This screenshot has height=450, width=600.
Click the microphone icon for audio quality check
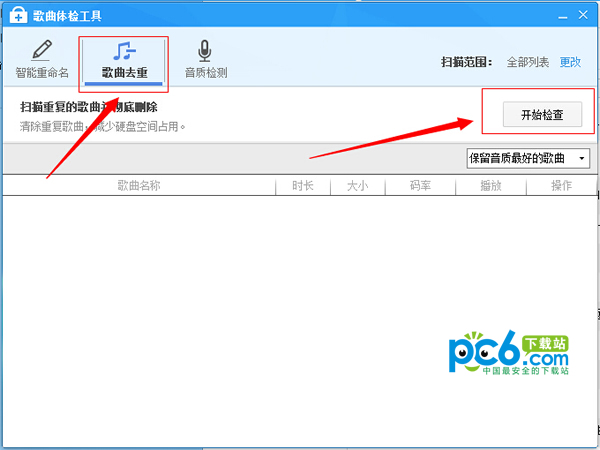pyautogui.click(x=205, y=51)
